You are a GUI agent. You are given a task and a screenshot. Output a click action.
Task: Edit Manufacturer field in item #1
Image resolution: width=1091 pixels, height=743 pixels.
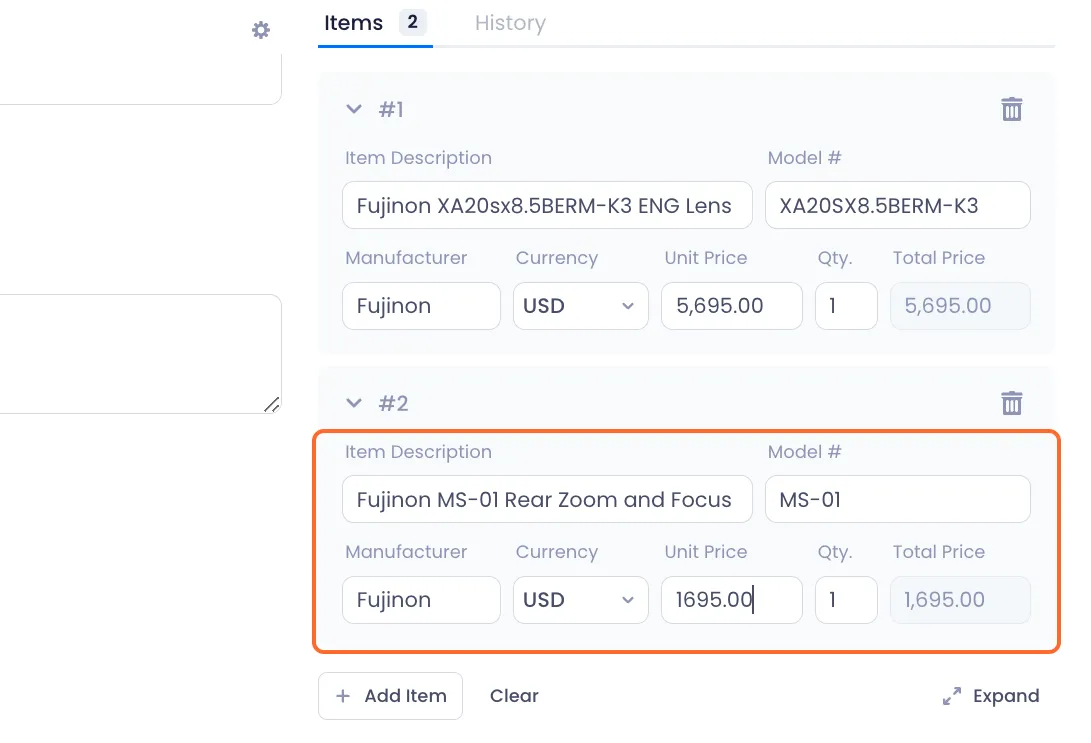pos(421,305)
